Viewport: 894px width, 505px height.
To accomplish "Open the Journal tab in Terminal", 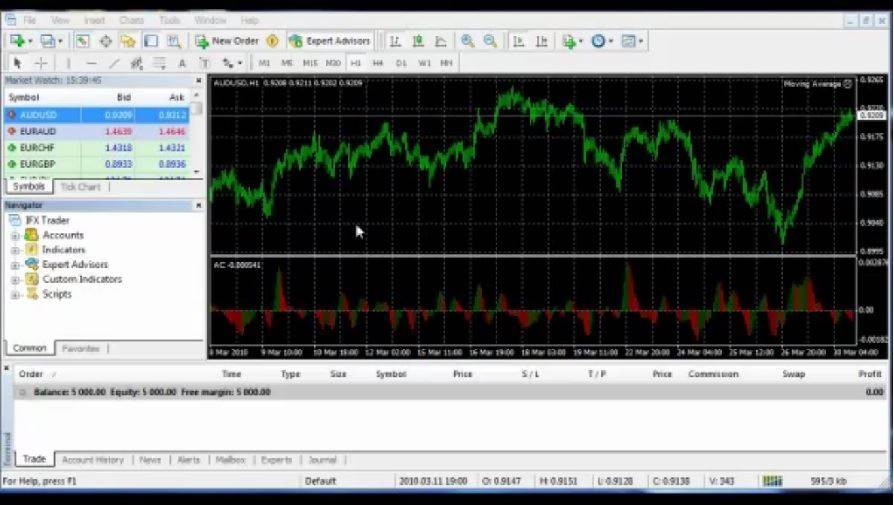I will (322, 459).
